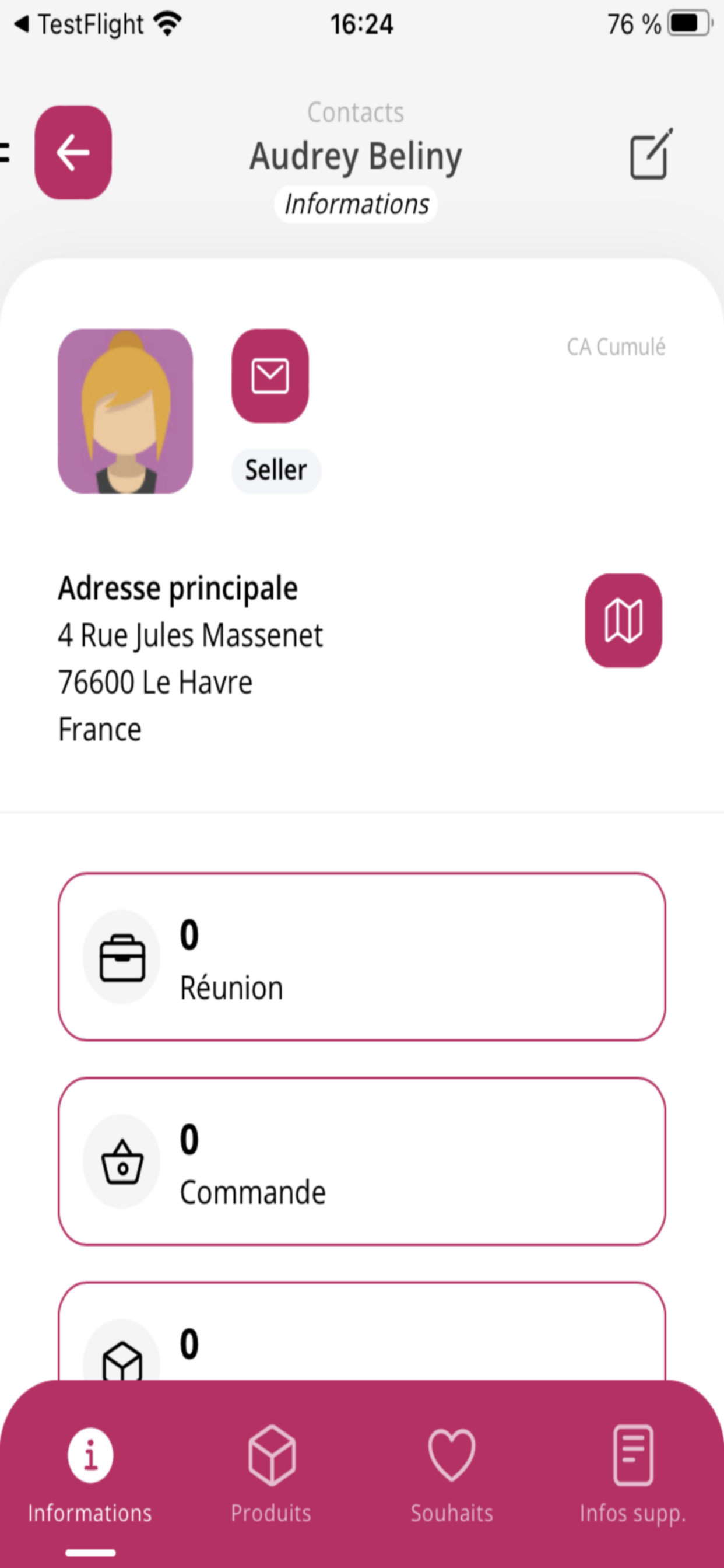Viewport: 724px width, 1568px height.
Task: Click the Contacts breadcrumb label
Action: coord(356,113)
